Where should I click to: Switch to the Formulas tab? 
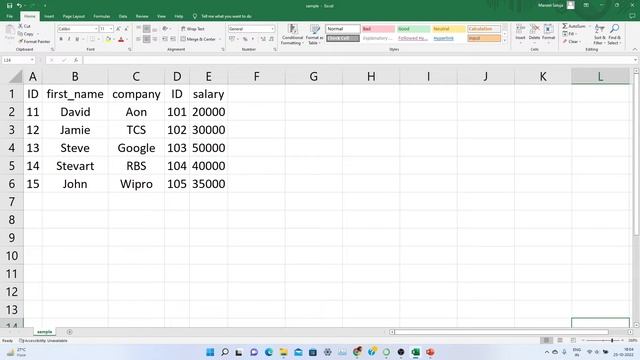point(102,16)
